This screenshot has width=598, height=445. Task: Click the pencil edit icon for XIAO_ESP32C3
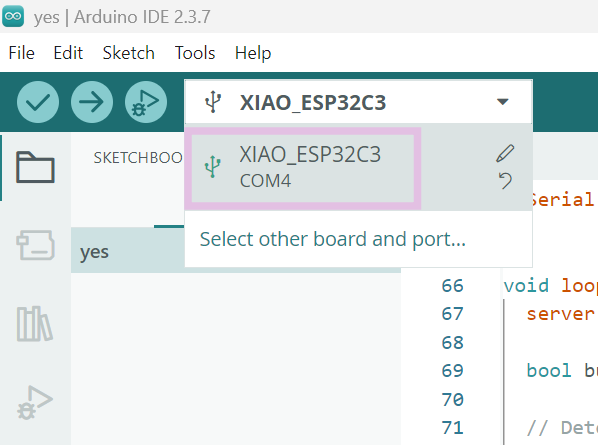[505, 153]
